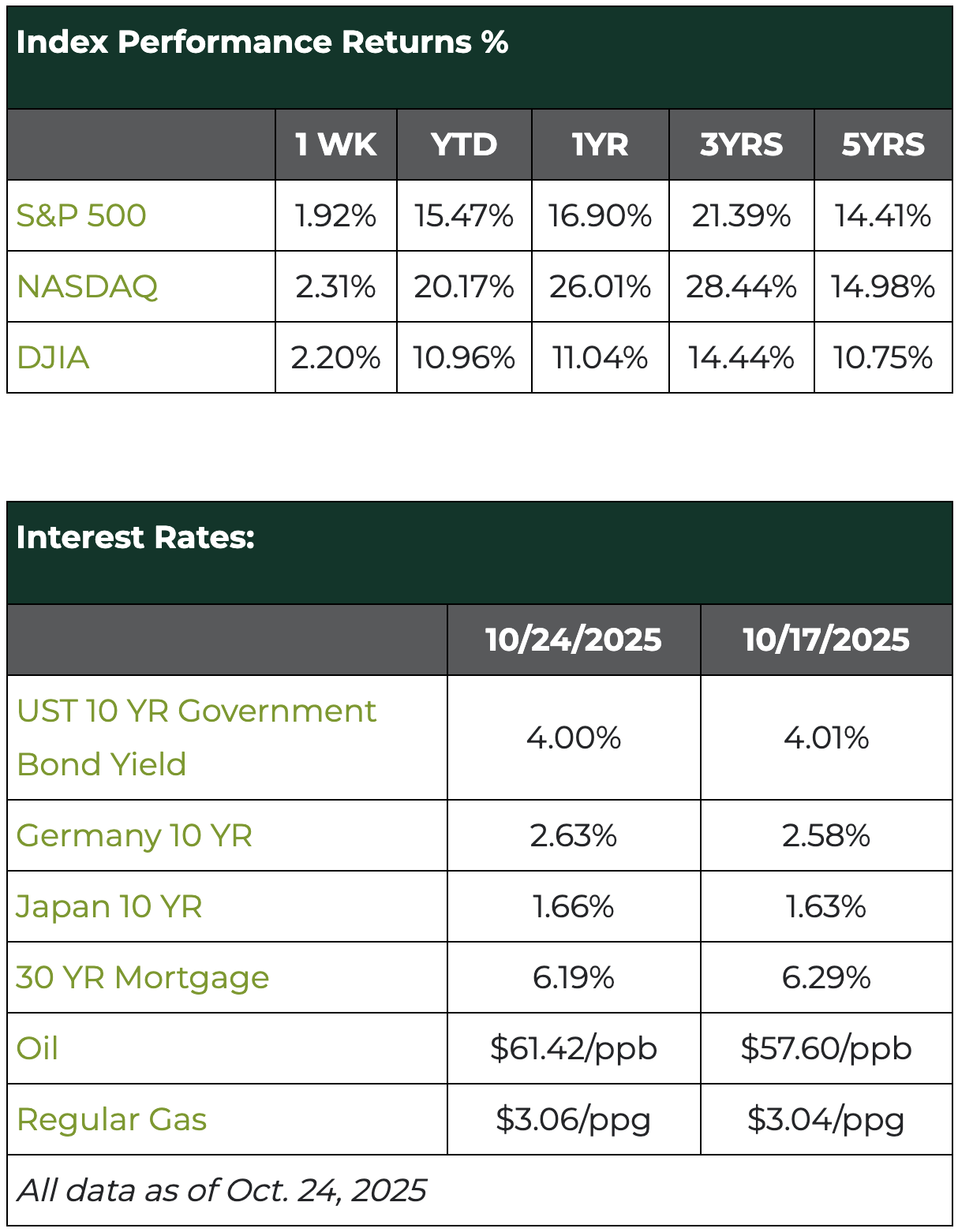Screen dimensions: 958x1232
Task: Click the S&P 500 row label
Action: click(x=81, y=215)
